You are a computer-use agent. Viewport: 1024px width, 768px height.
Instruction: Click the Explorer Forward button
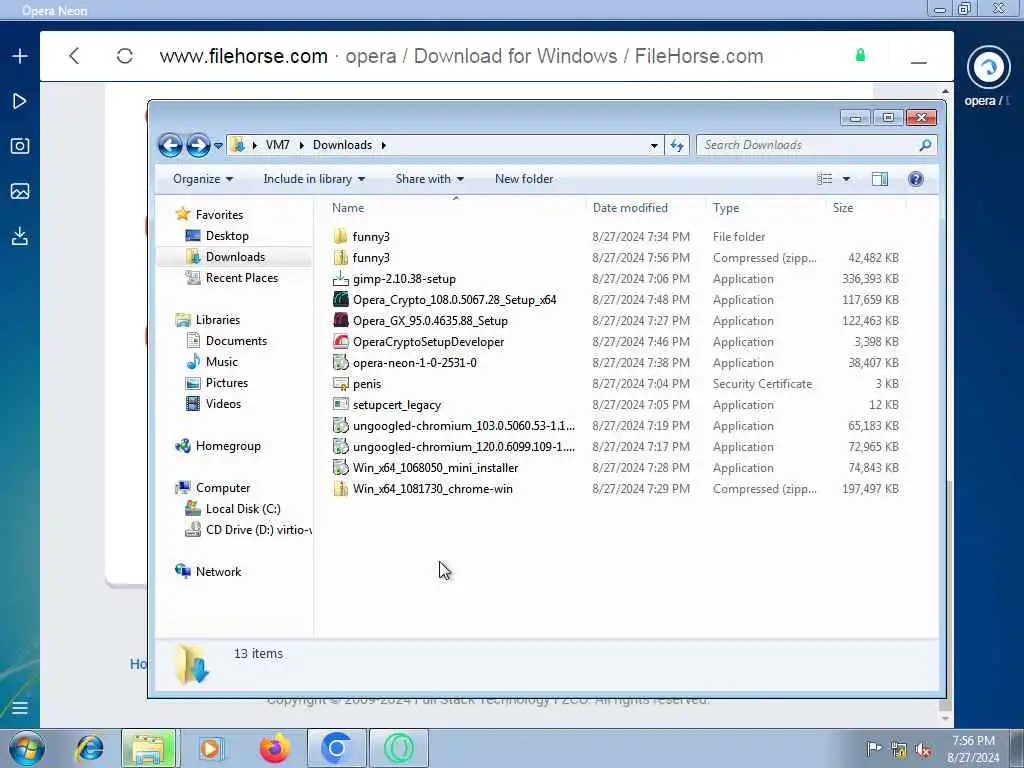pos(198,145)
